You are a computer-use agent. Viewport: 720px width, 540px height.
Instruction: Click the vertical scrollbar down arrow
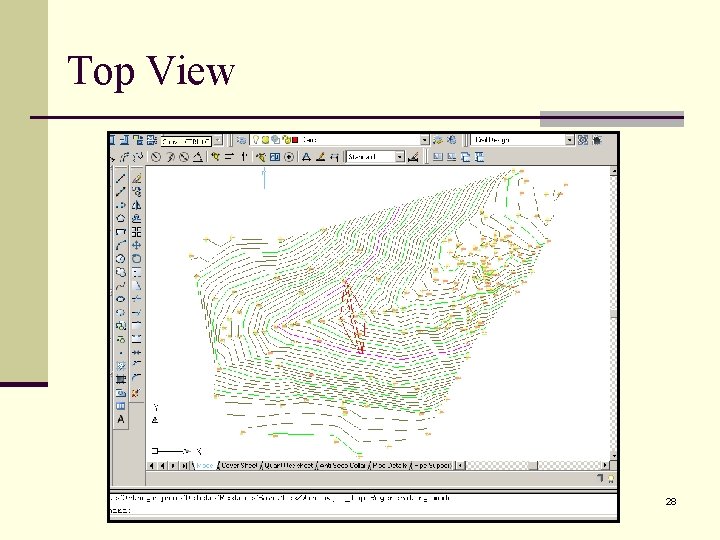click(613, 456)
